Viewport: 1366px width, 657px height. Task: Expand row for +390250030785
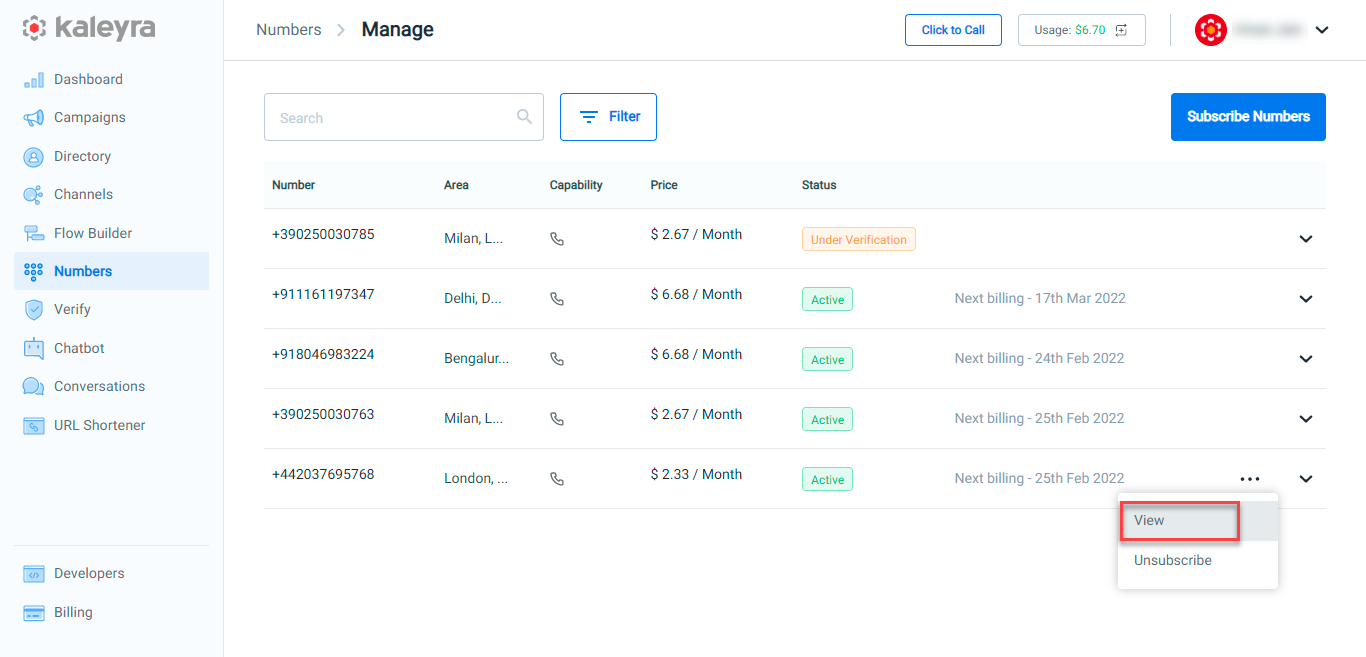[1305, 239]
